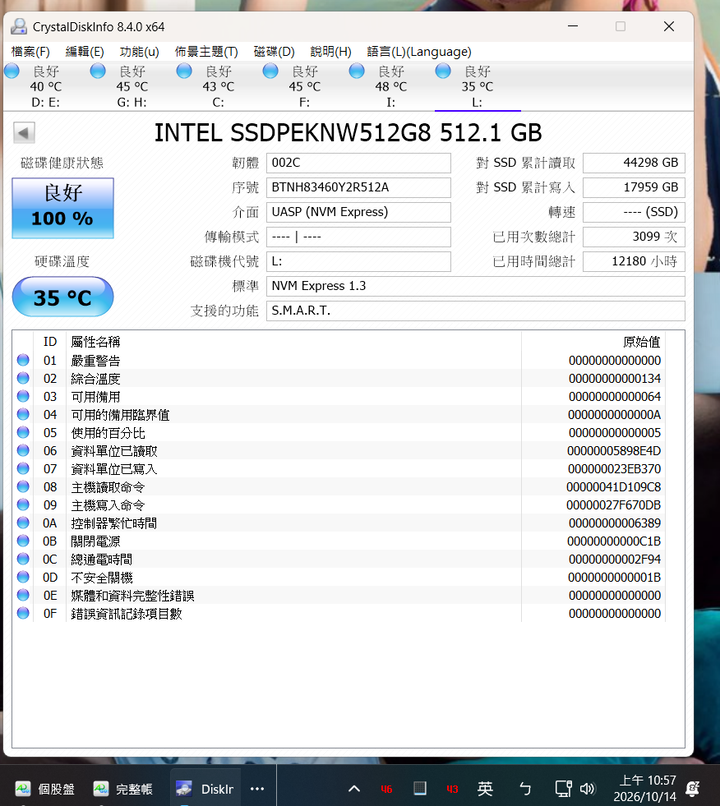Click raw value 000000023EB370
The image size is (720, 806).
(x=614, y=469)
